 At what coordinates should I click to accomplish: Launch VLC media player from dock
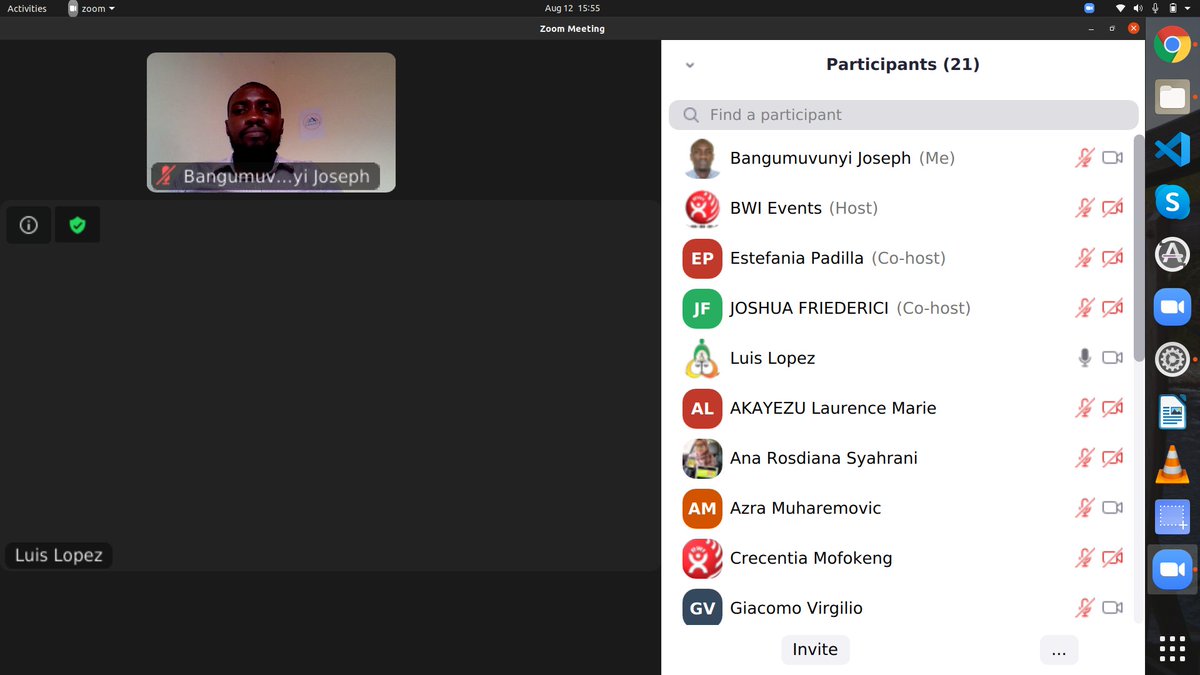click(x=1172, y=464)
